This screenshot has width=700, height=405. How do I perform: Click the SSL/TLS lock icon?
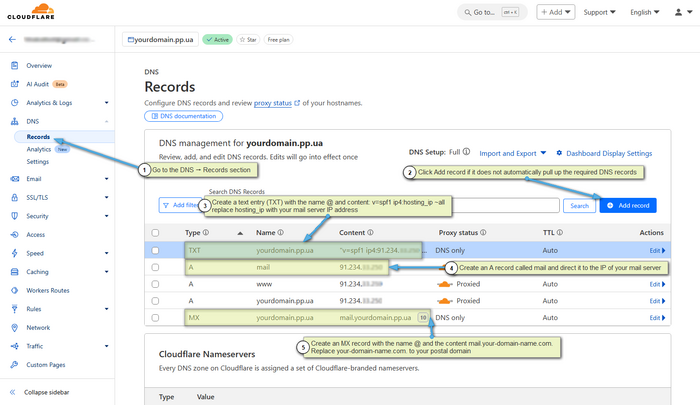(x=15, y=197)
